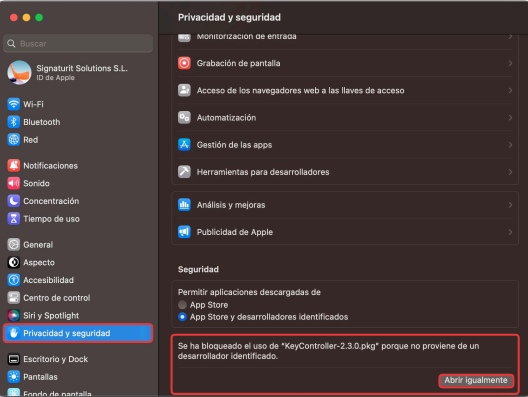Expand Herramientas para desarrolladores chevron
Screen dimensions: 528x397
pyautogui.click(x=510, y=172)
